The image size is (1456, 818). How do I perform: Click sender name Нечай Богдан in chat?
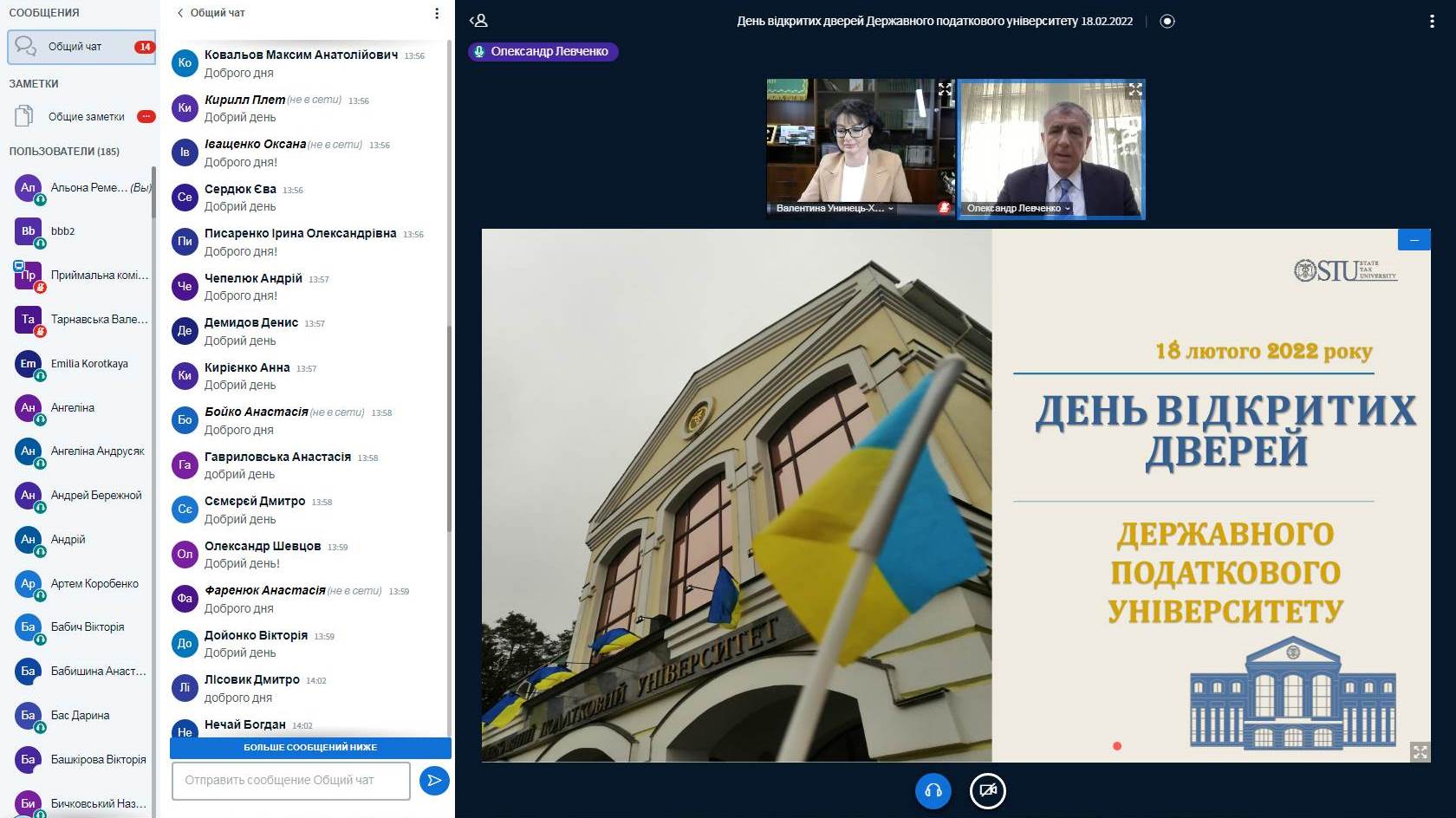click(245, 724)
